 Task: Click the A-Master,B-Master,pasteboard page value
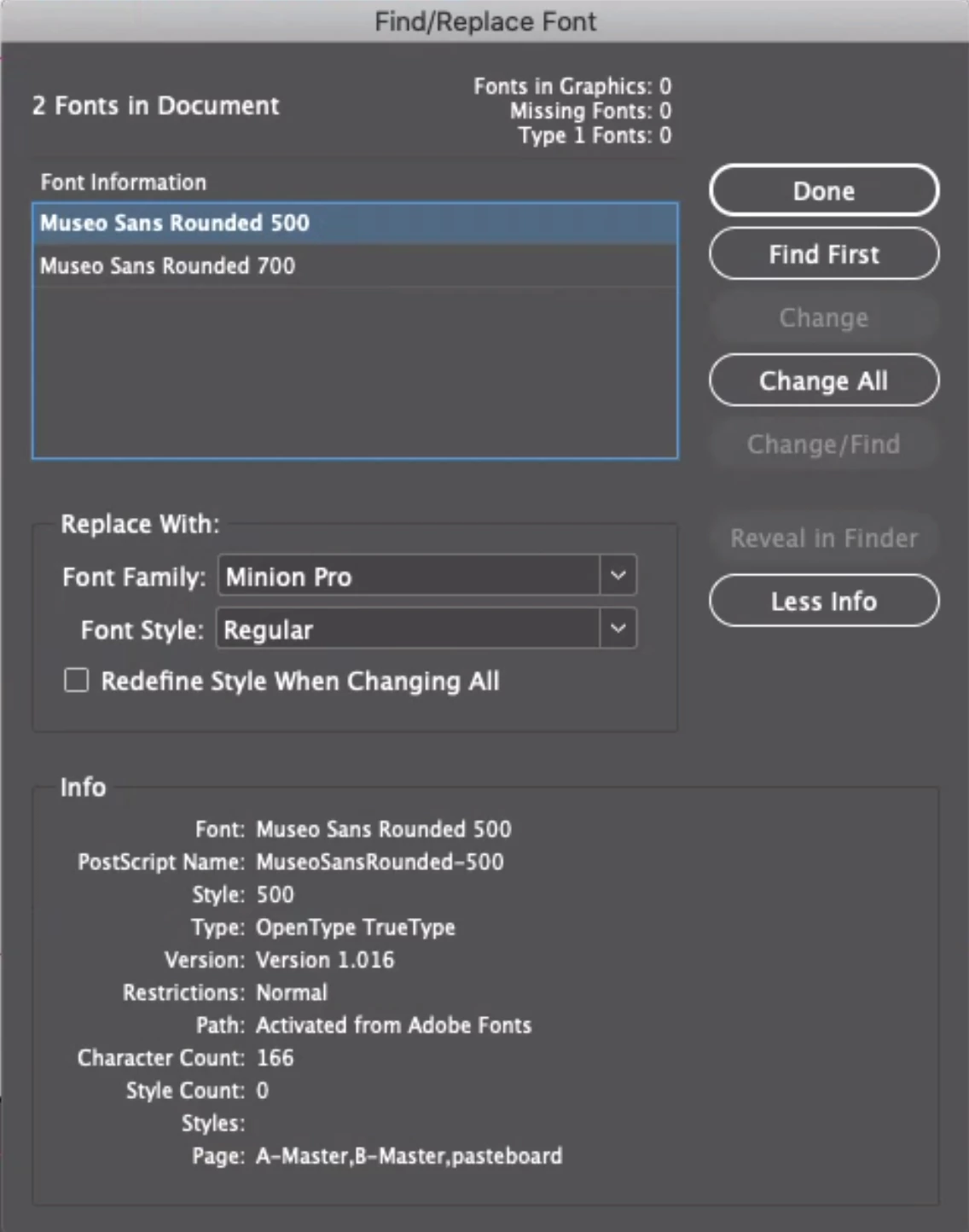coord(409,1156)
